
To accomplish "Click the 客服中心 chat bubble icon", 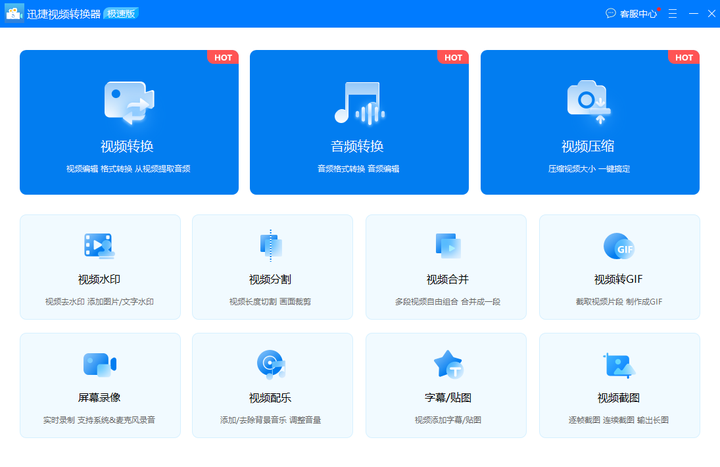I will point(611,13).
